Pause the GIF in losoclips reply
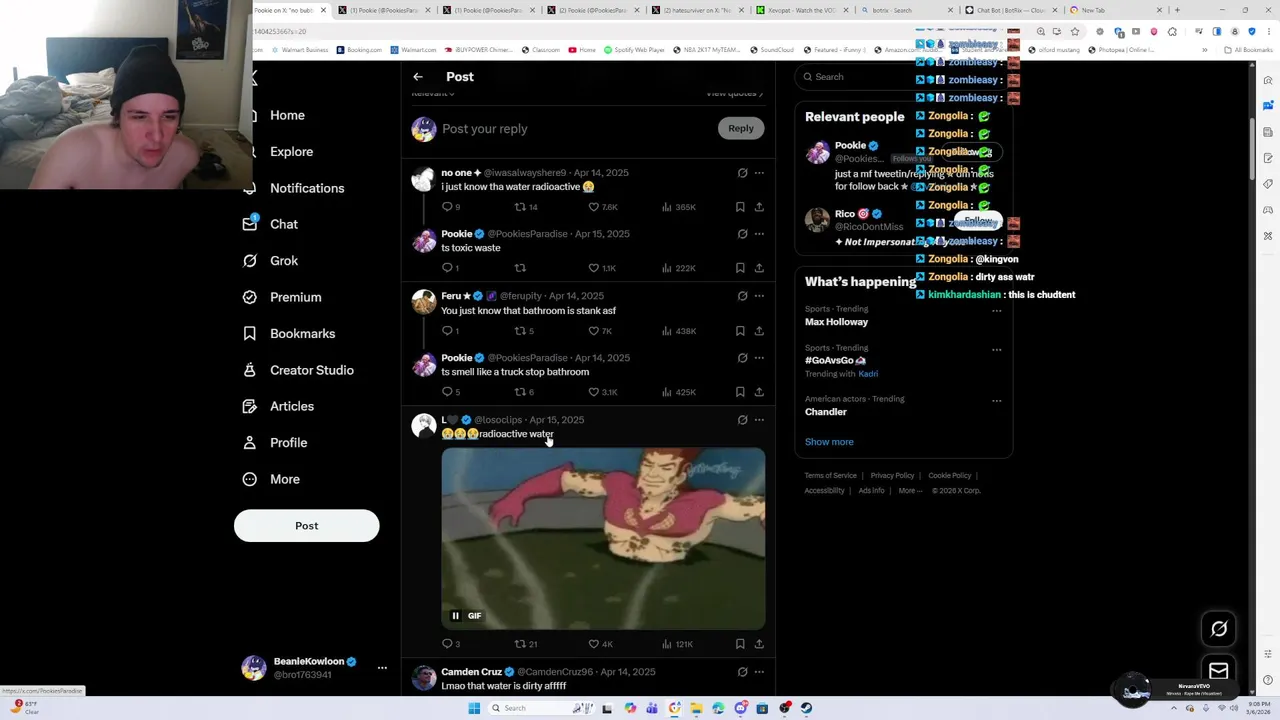1280x720 pixels. click(x=455, y=616)
